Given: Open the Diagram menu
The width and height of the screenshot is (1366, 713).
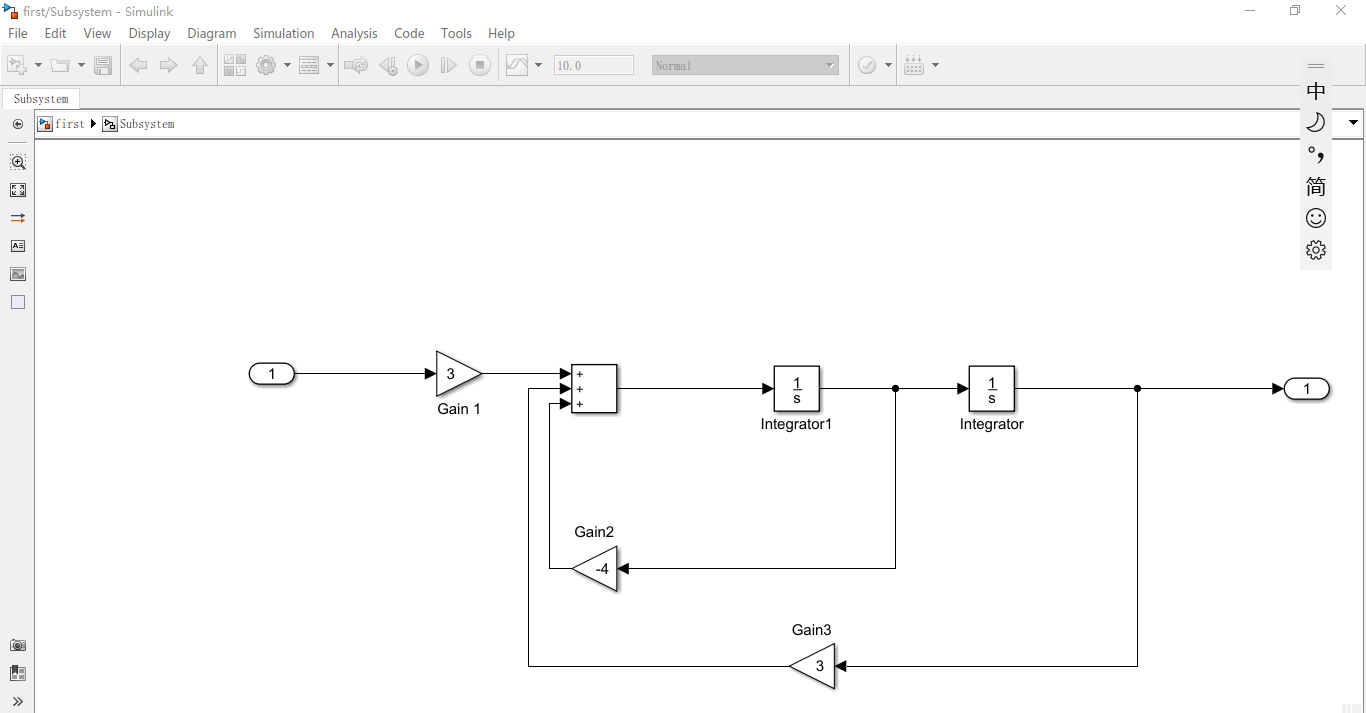Looking at the screenshot, I should click(212, 33).
